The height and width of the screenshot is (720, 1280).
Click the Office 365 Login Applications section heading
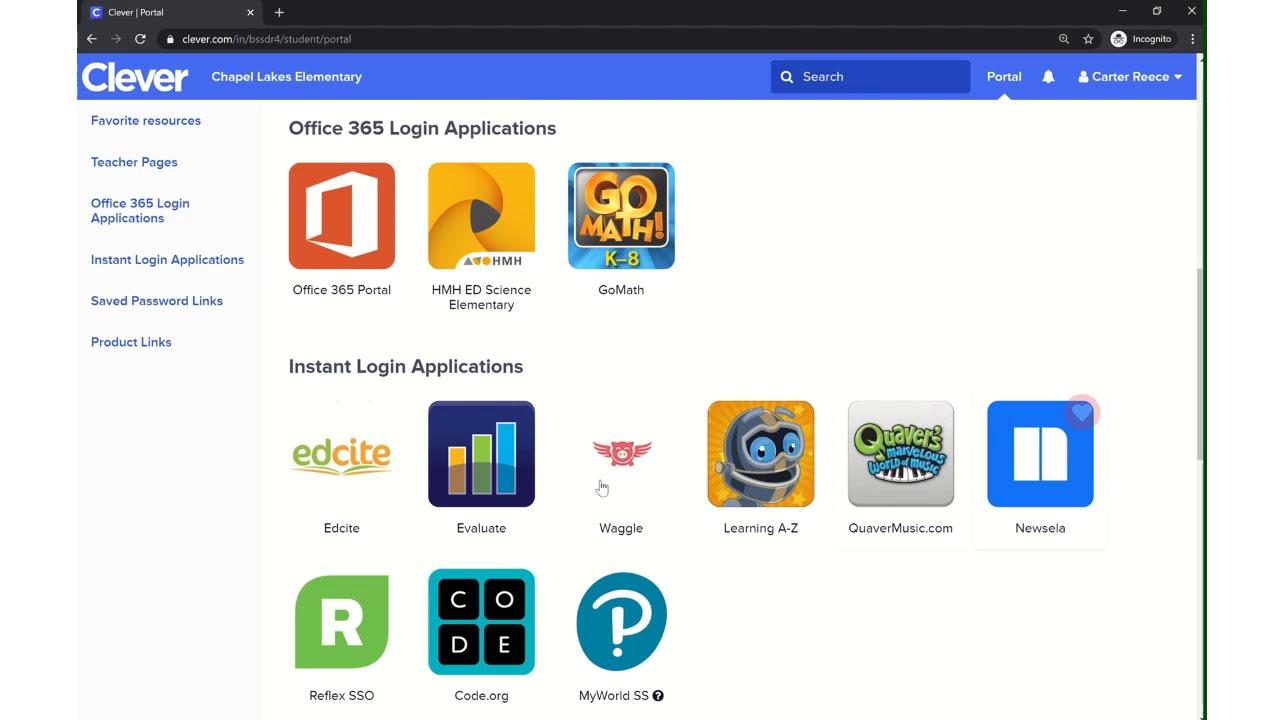tap(422, 129)
